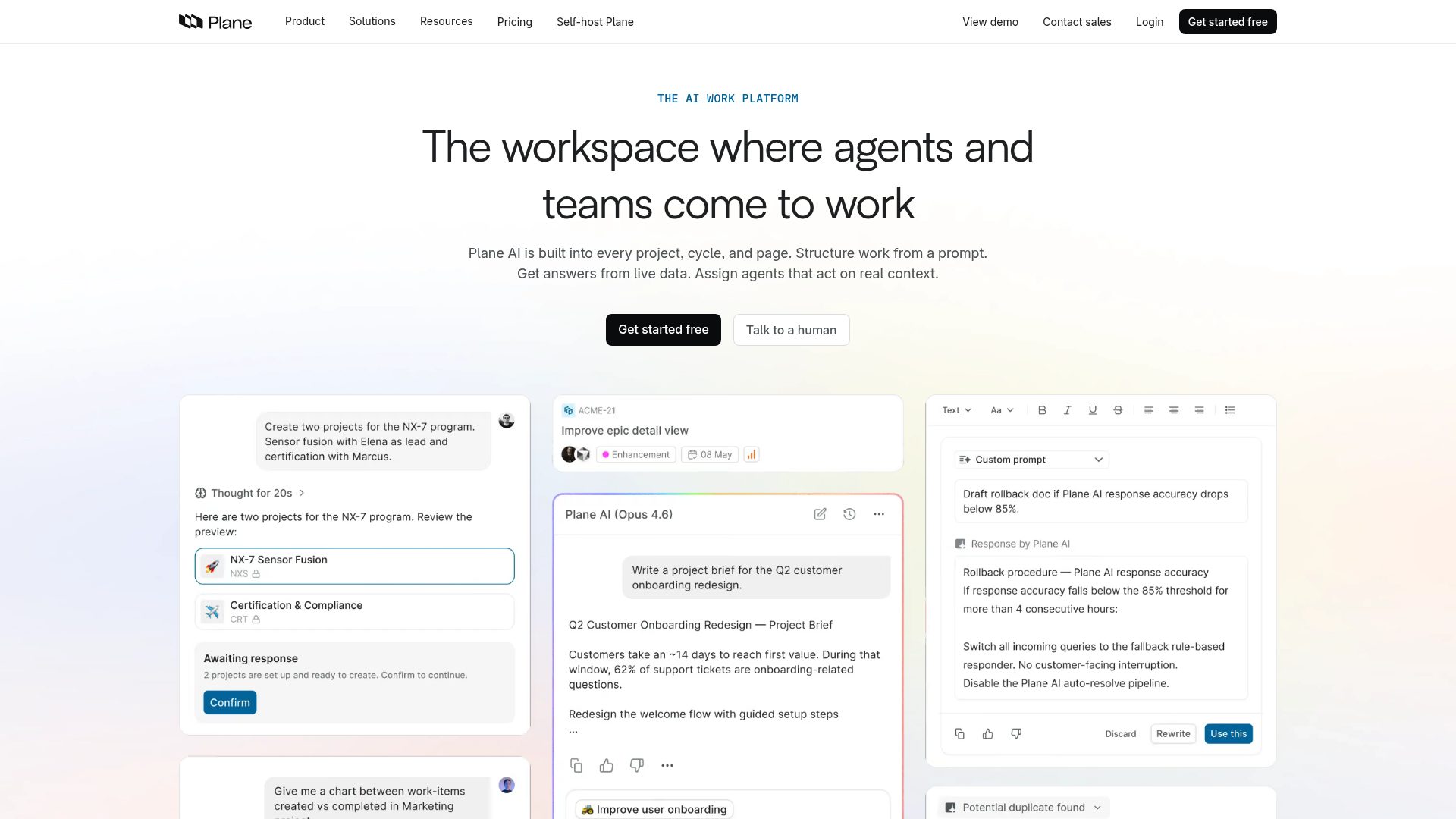
Task: Click new chat edit icon in Plane AI panel
Action: point(820,514)
